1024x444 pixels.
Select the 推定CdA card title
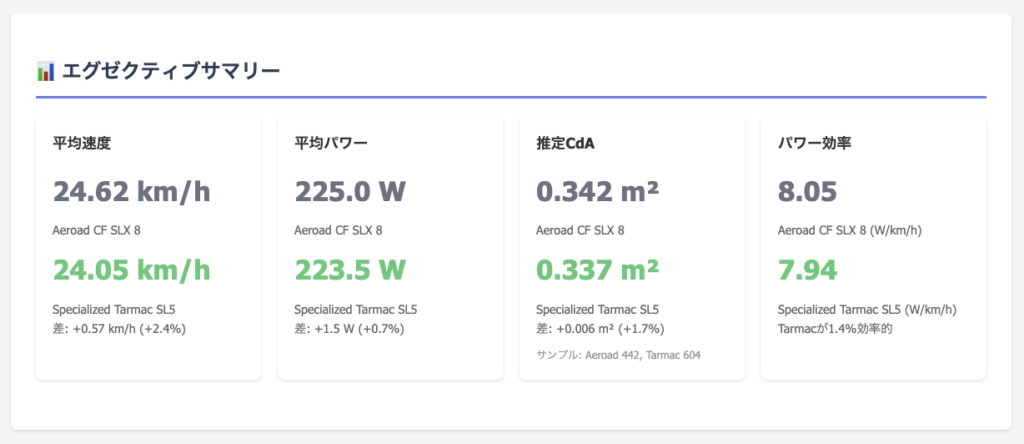click(566, 143)
